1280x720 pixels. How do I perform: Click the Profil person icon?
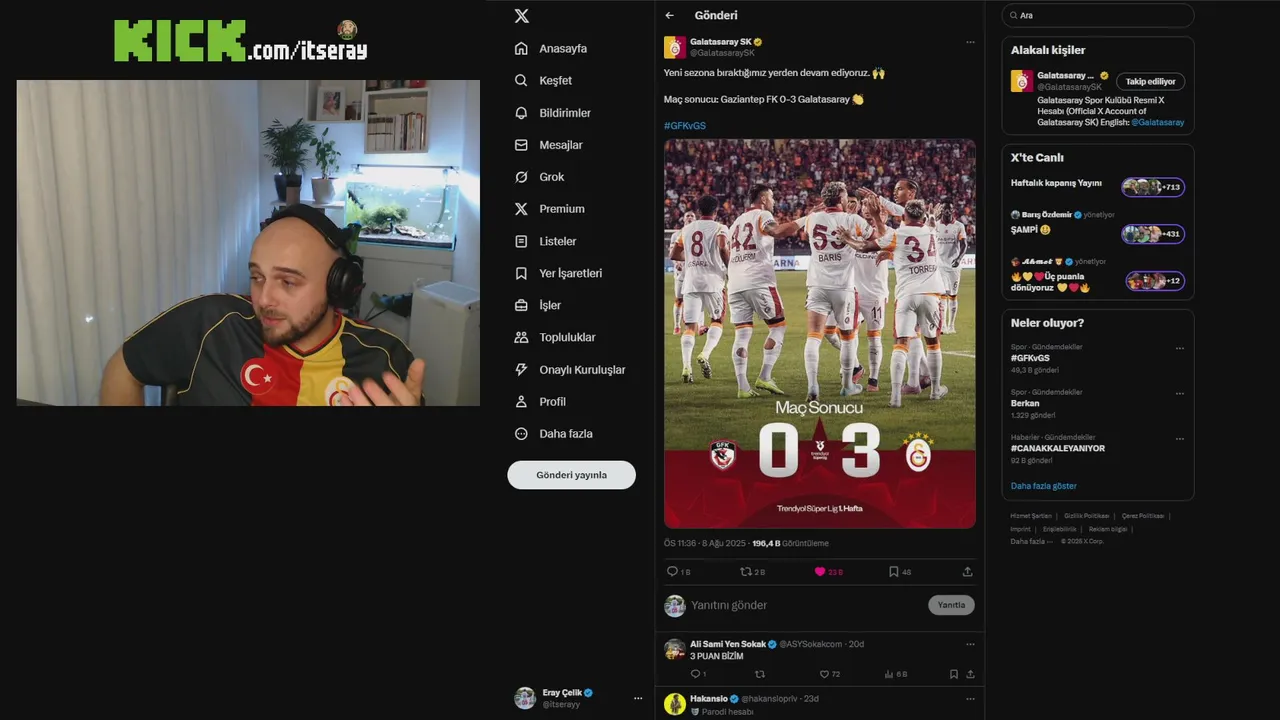[x=521, y=401]
